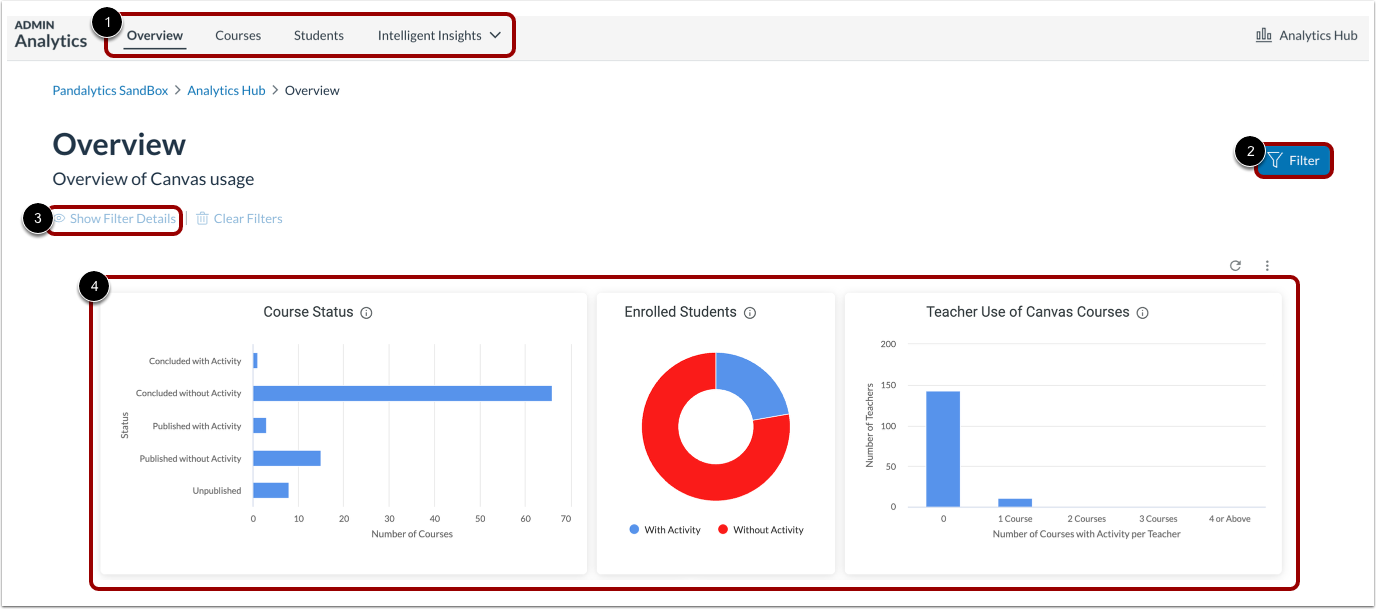Toggle the With Activity legend item

tap(671, 529)
